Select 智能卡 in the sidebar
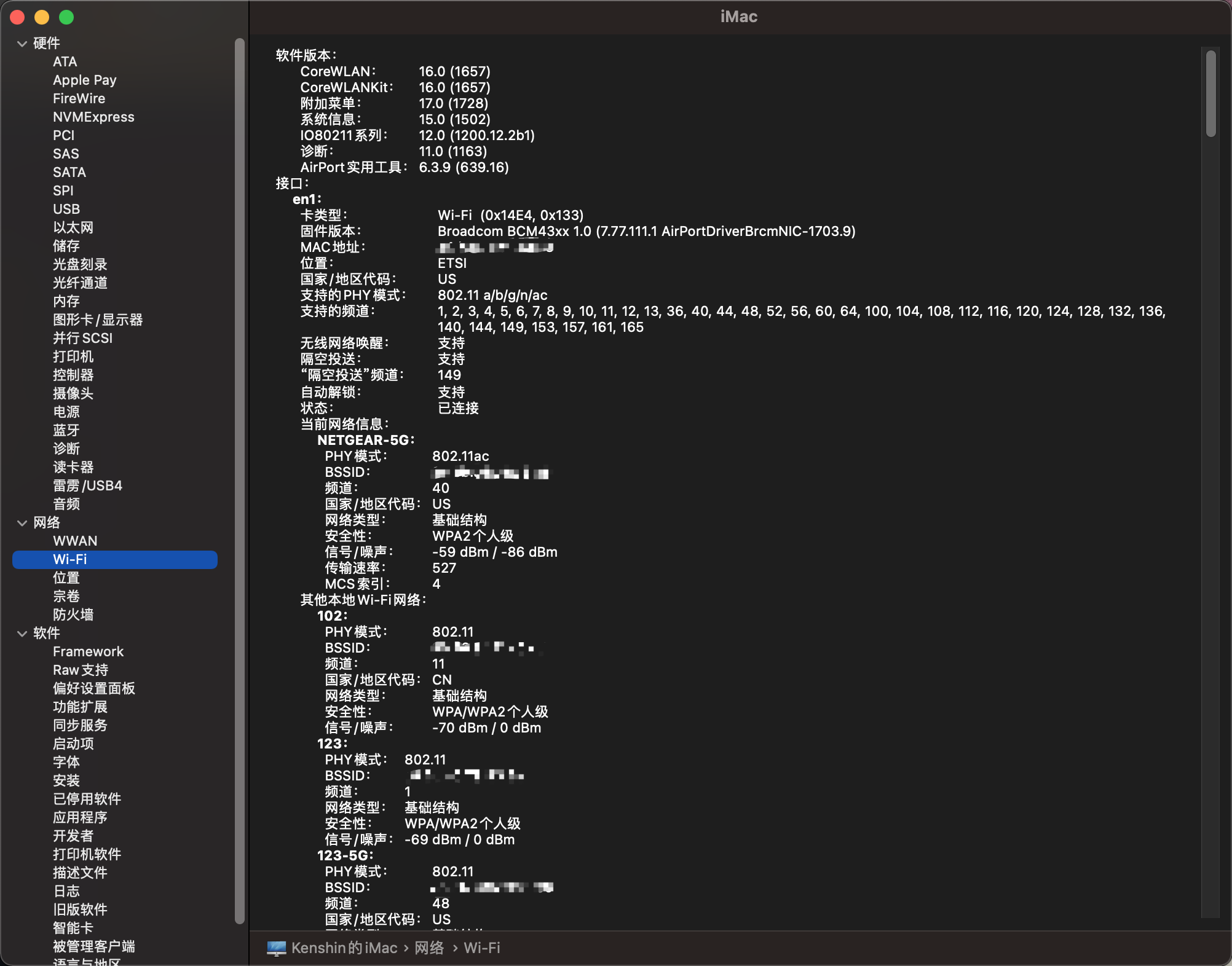This screenshot has height=966, width=1232. coord(73,928)
